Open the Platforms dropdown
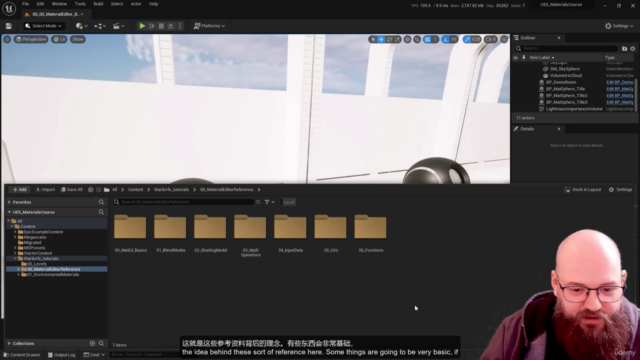640x360 pixels. (209, 26)
